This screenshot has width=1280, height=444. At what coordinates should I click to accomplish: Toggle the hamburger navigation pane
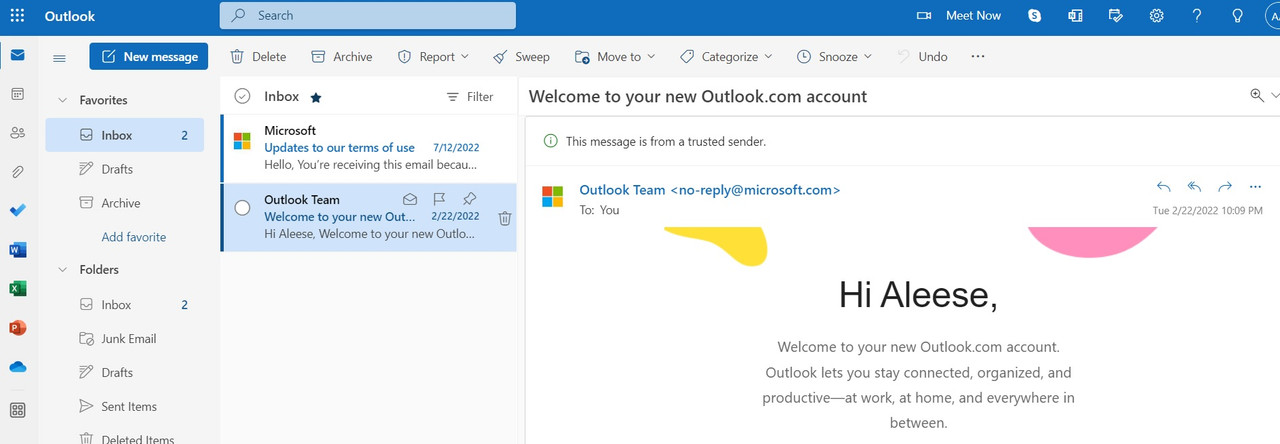click(59, 58)
